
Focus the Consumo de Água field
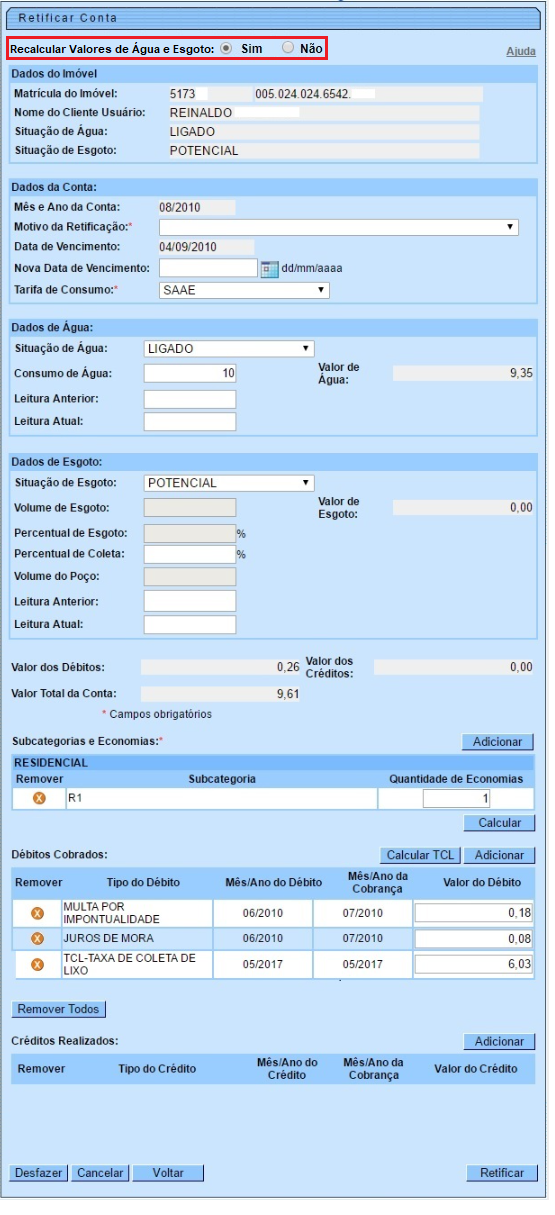190,373
